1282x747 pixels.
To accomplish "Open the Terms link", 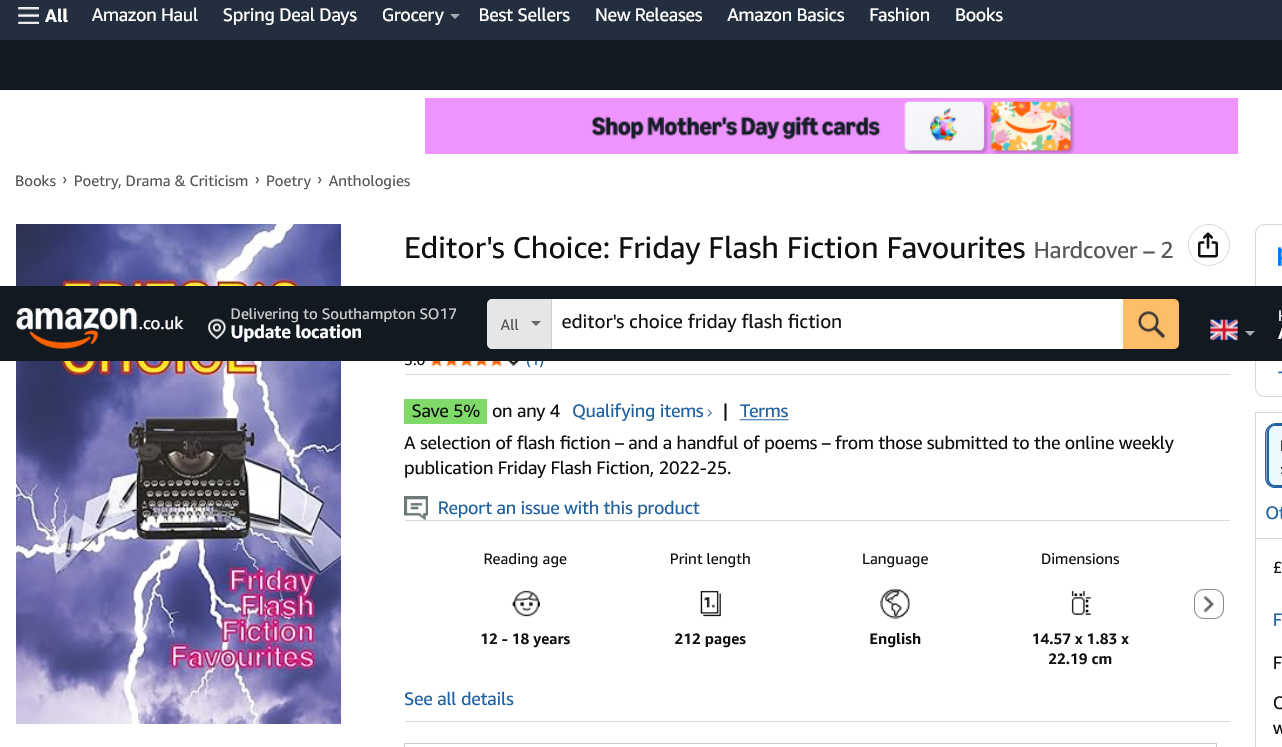I will point(764,411).
